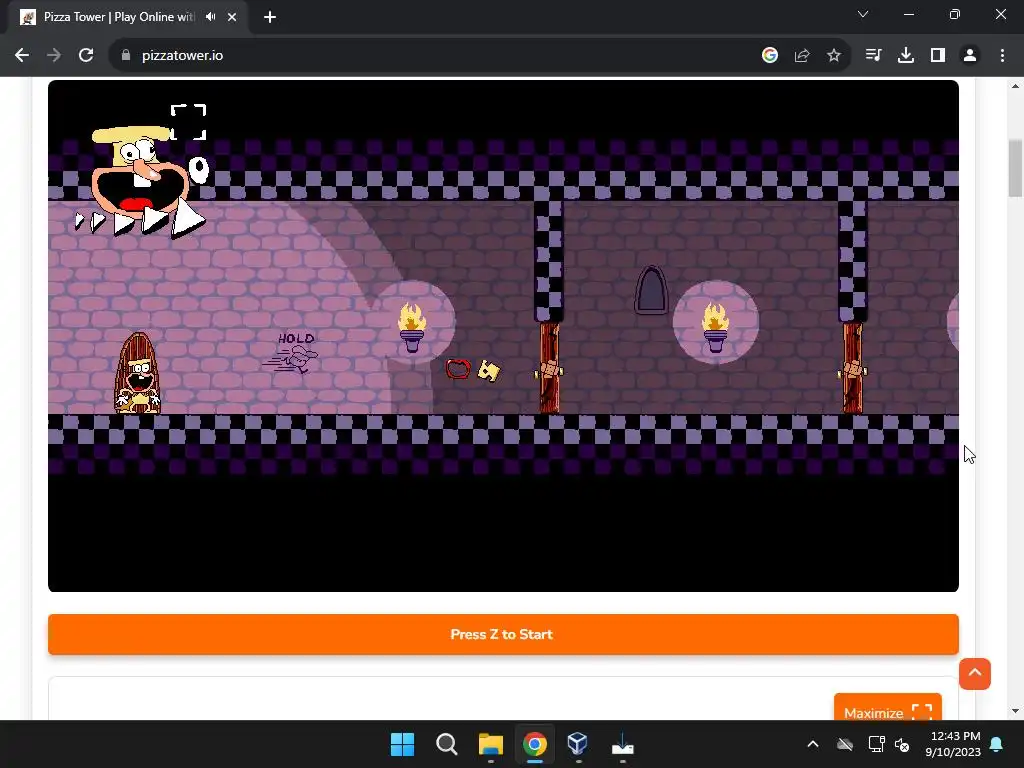Open the Windows Start menu
Viewport: 1024px width, 768px height.
tap(402, 744)
